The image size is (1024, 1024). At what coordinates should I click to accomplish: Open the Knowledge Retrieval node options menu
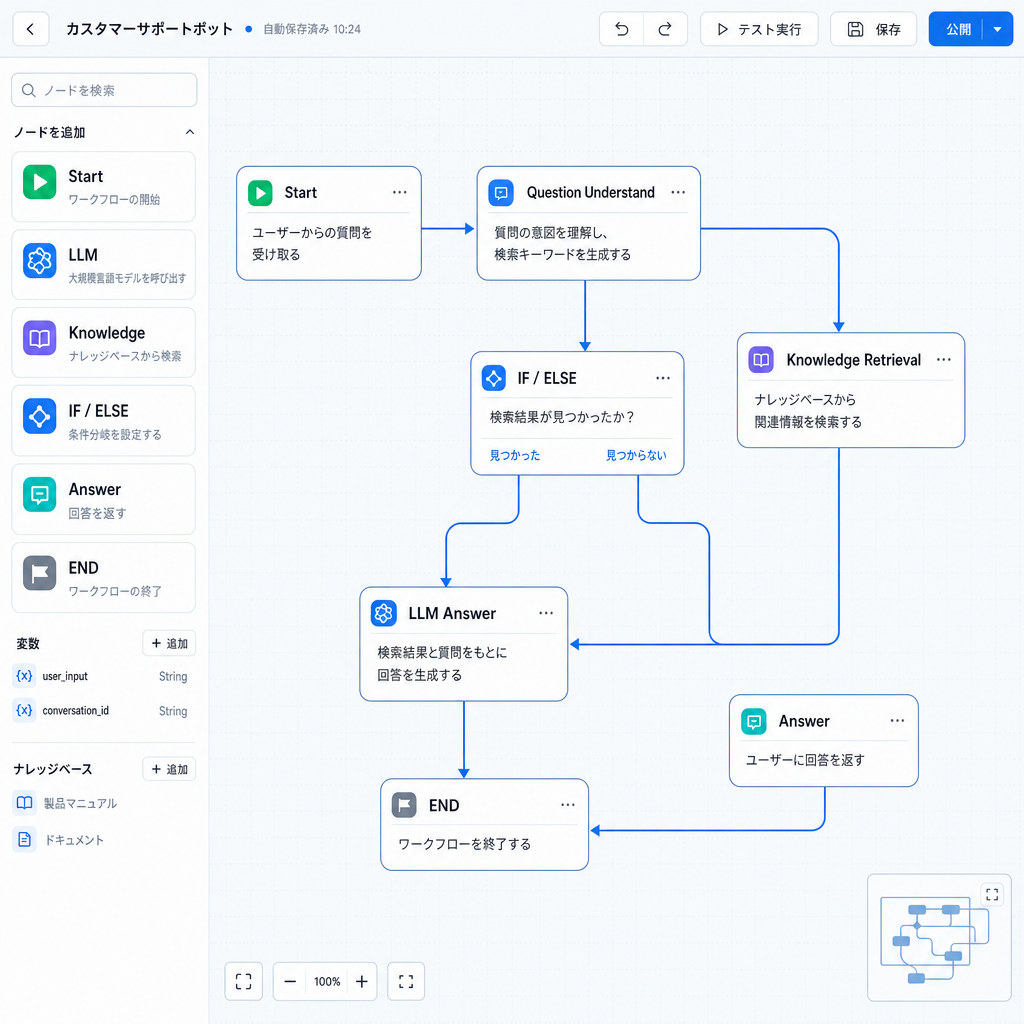(x=943, y=360)
